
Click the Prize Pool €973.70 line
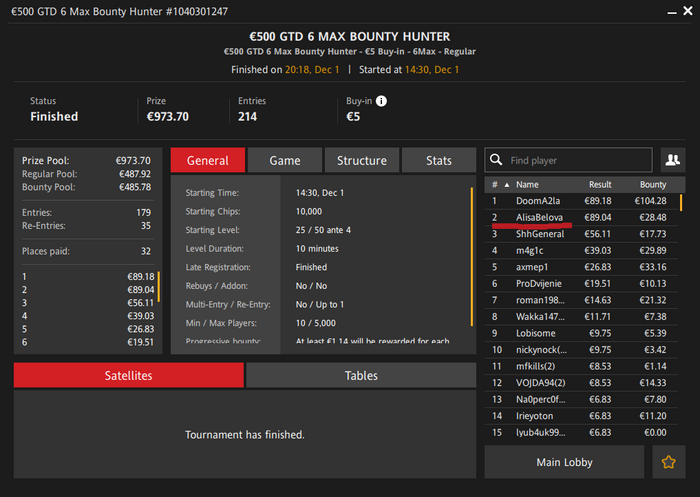click(x=86, y=160)
